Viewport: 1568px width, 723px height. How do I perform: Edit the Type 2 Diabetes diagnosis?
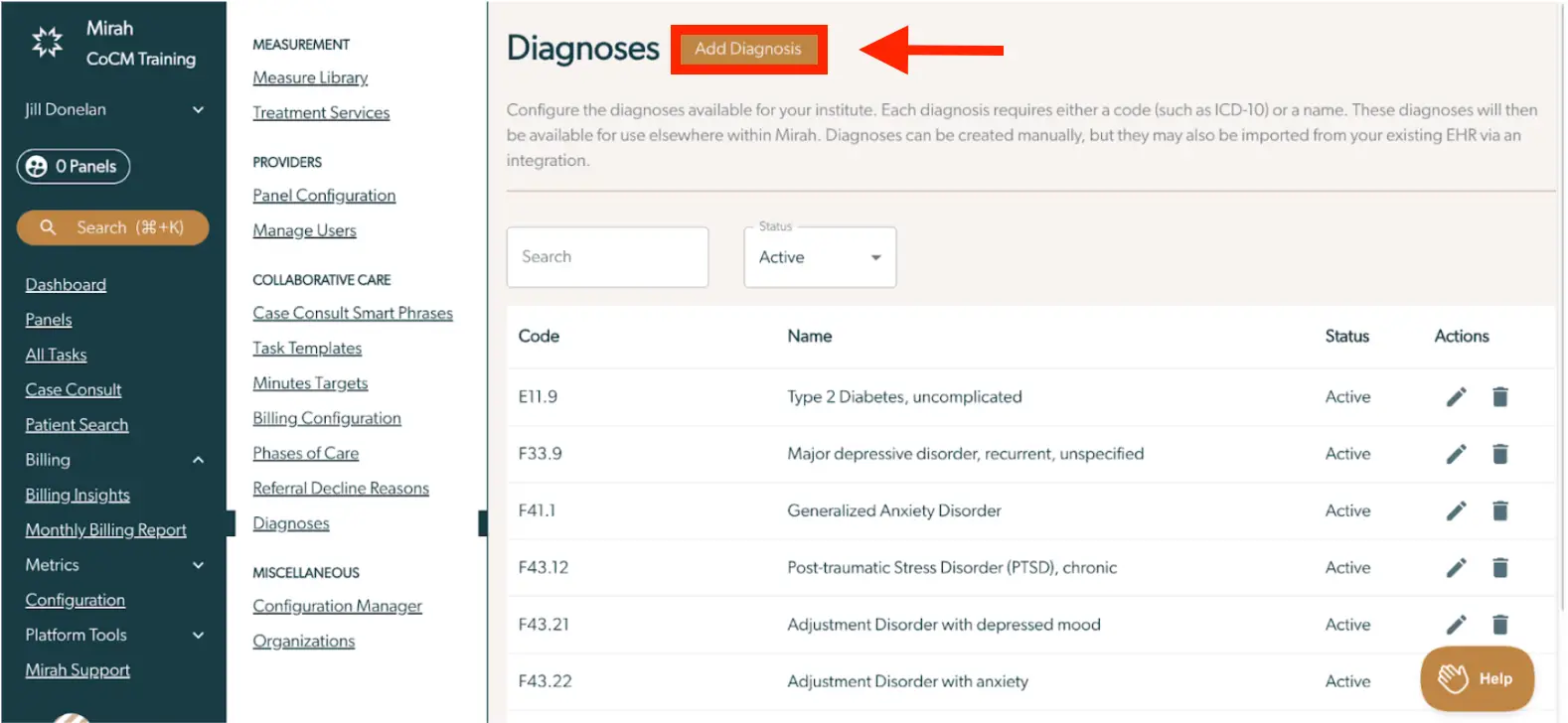tap(1455, 396)
